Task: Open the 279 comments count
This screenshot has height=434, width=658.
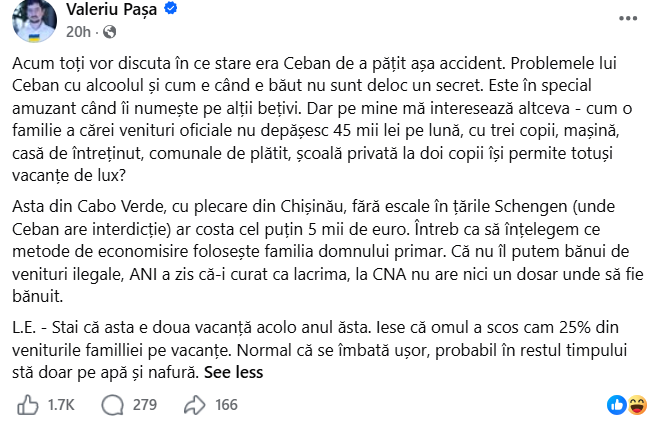Action: tap(145, 405)
